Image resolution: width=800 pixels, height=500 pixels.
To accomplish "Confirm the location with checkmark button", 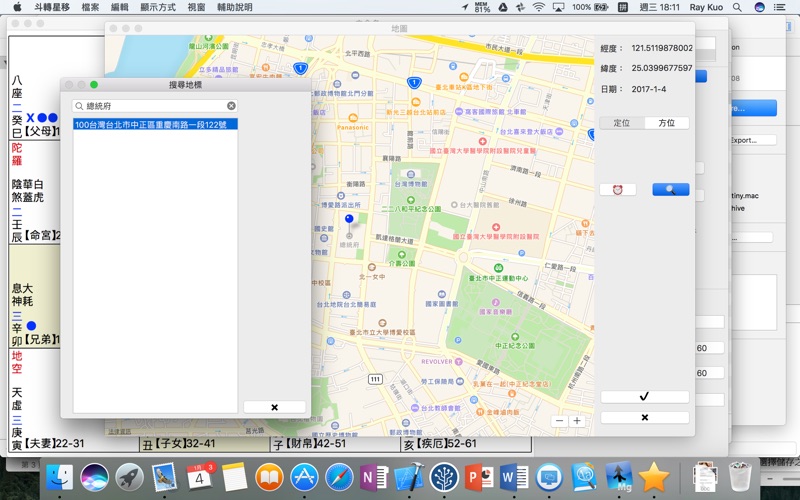I will click(x=644, y=397).
